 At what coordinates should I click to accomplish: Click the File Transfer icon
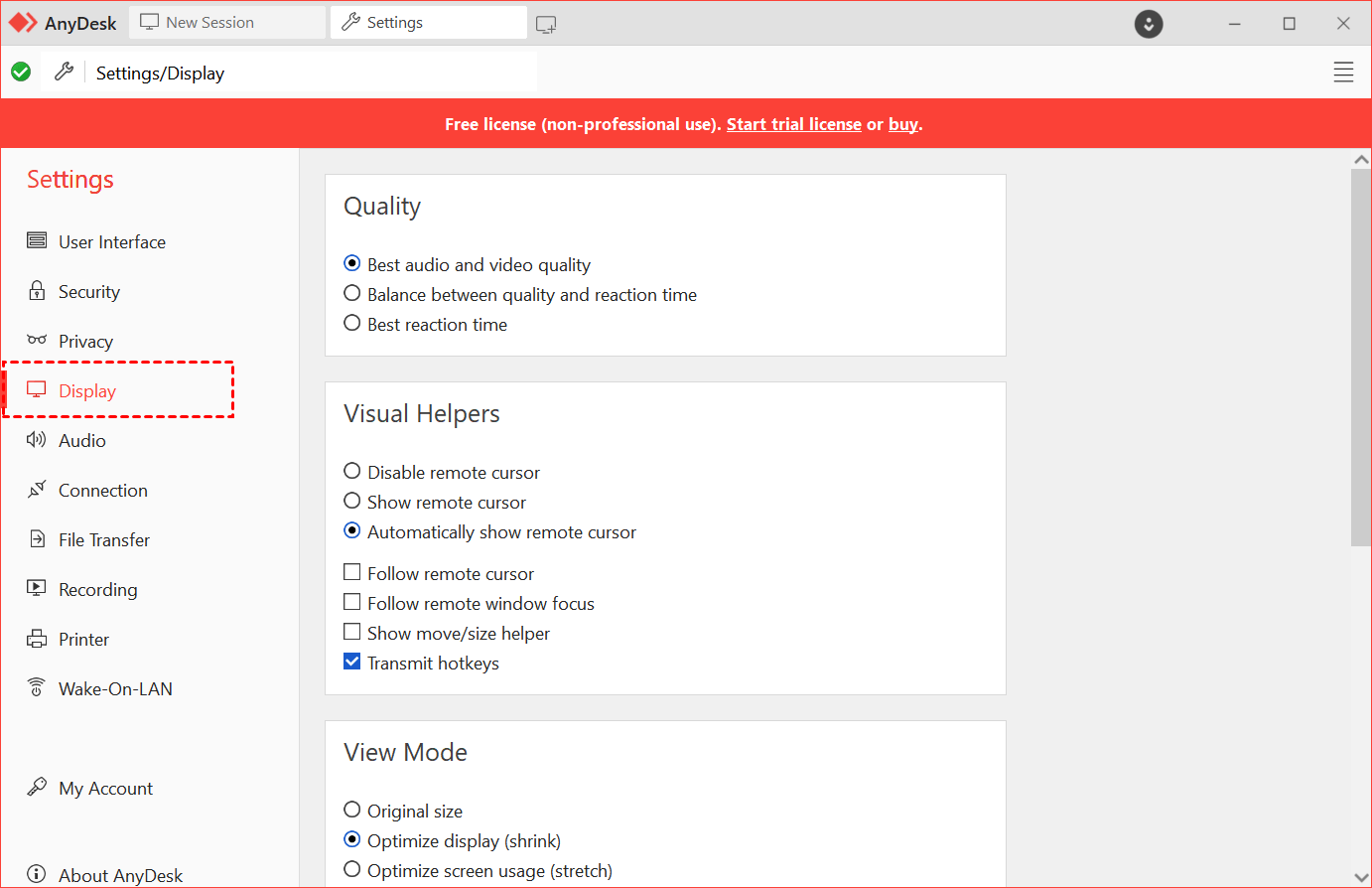coord(37,538)
